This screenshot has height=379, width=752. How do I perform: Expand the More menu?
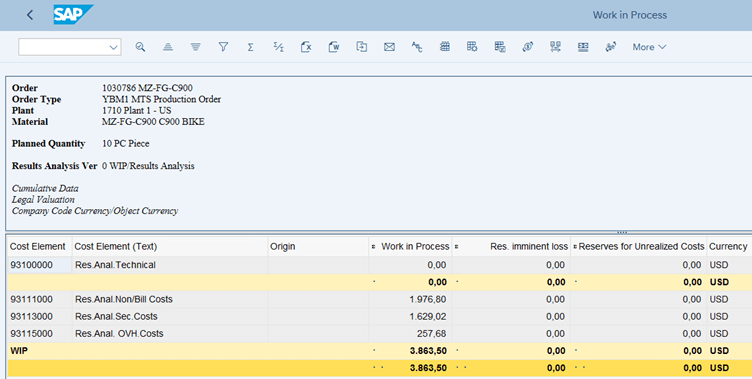(649, 47)
